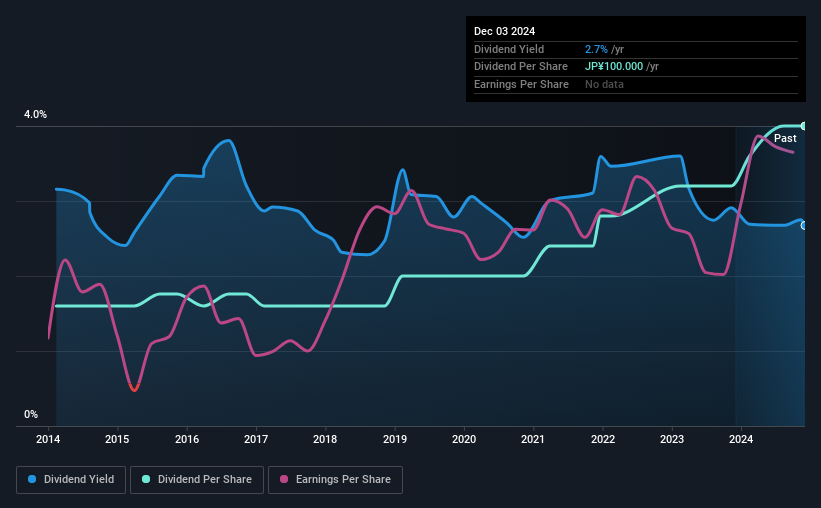Click the 2017 x-axis label

(256, 439)
